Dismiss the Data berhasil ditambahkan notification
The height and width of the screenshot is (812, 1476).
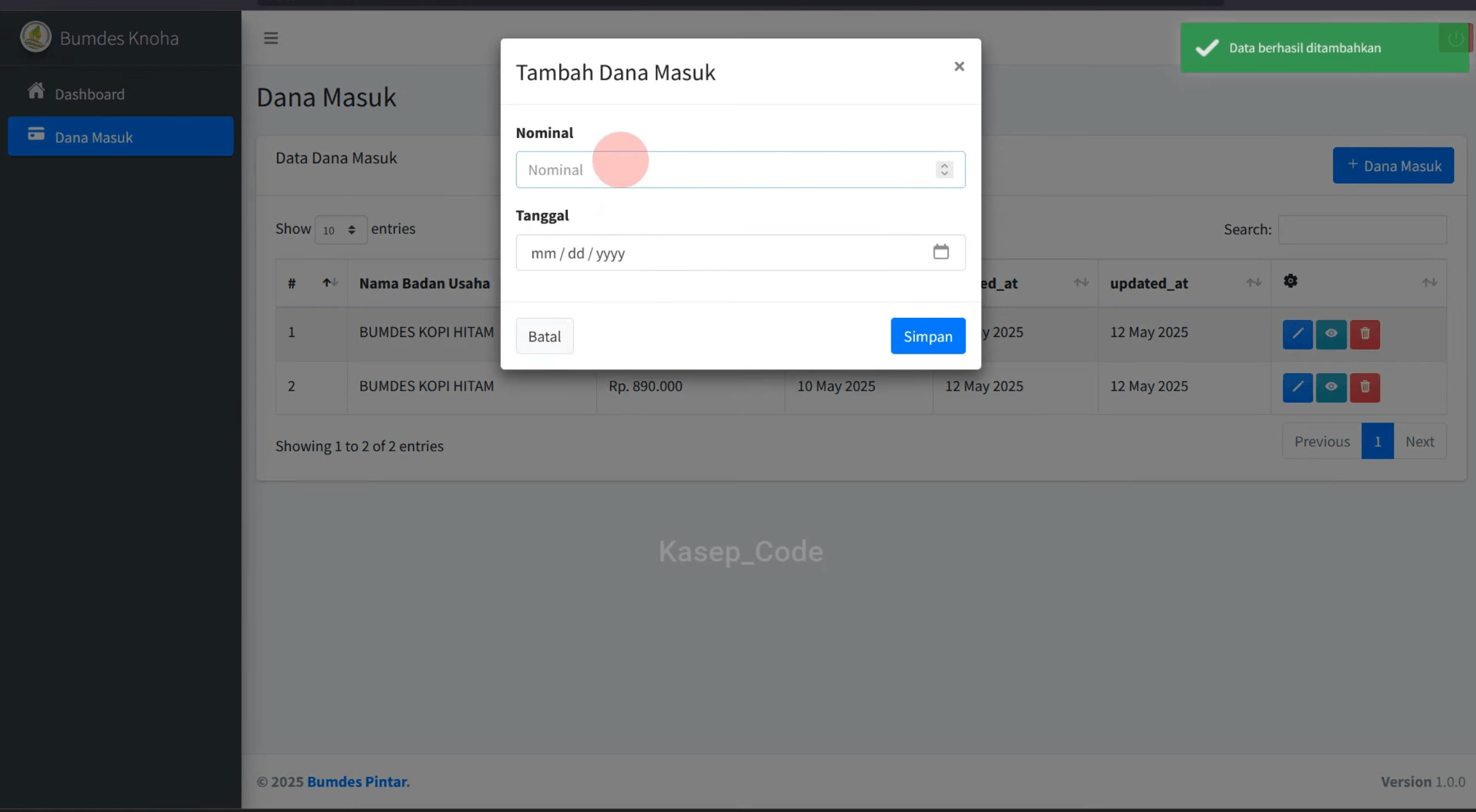[x=1324, y=48]
